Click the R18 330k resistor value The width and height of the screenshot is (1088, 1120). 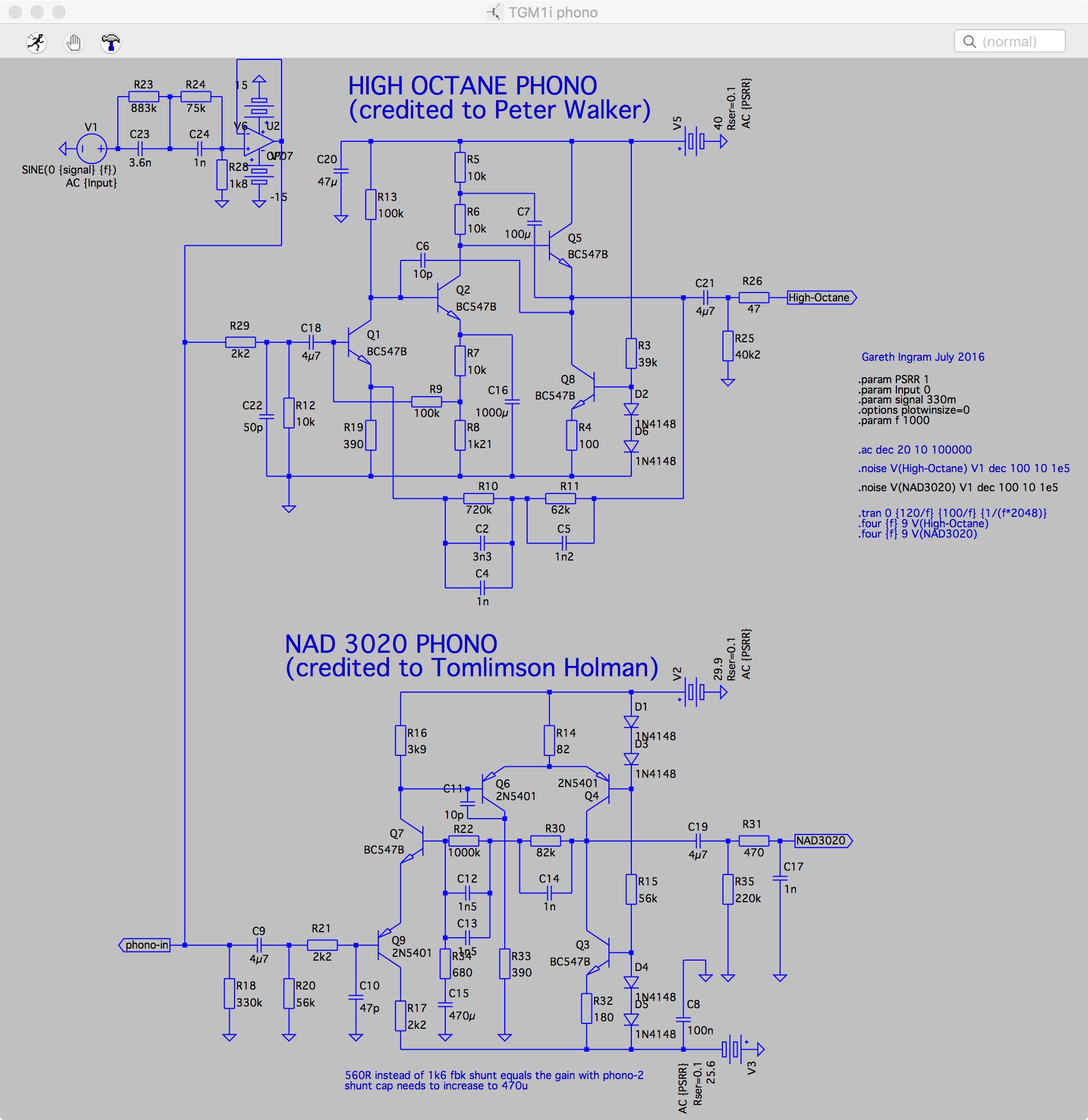[249, 1003]
